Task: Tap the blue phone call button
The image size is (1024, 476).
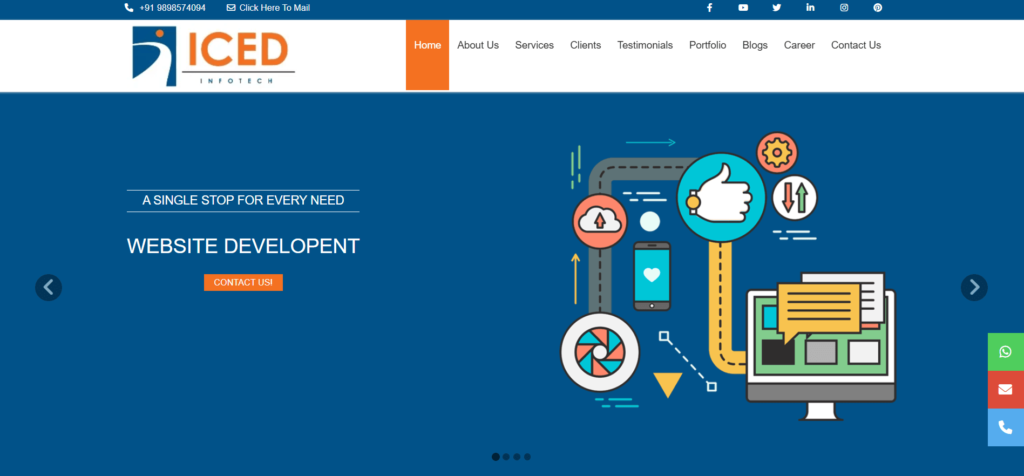Action: click(1005, 427)
